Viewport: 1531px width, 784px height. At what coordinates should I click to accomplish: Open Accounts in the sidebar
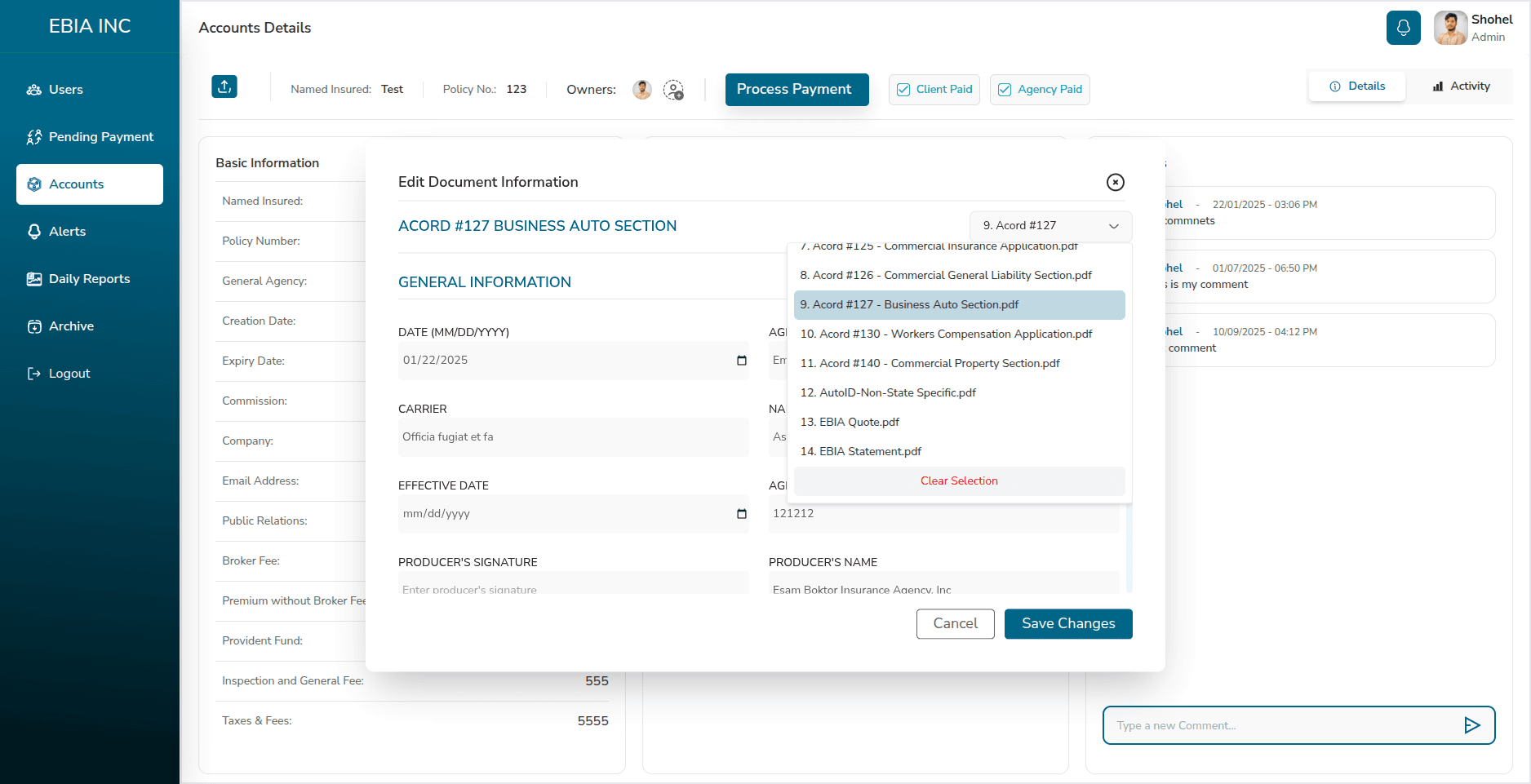click(90, 184)
